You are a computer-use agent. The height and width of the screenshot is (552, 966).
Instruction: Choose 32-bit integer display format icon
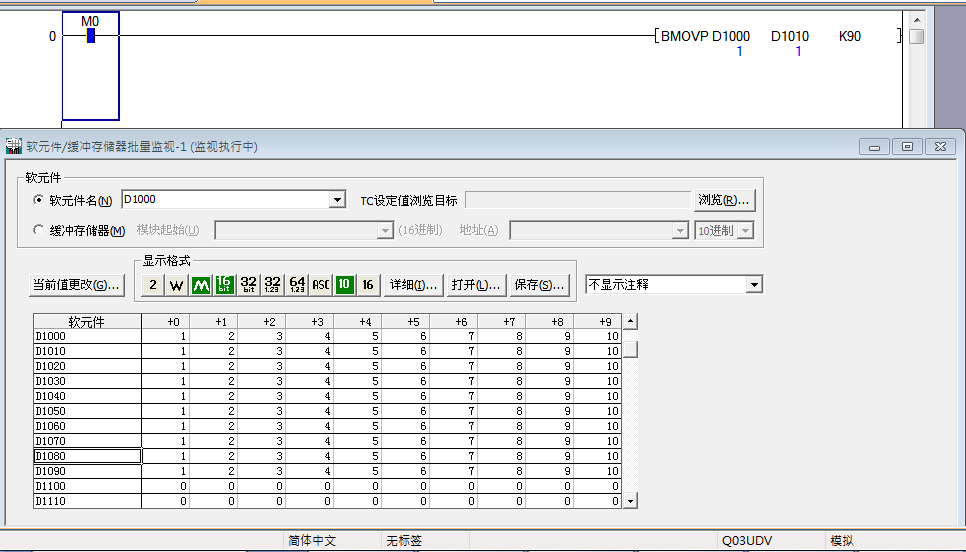pos(249,285)
